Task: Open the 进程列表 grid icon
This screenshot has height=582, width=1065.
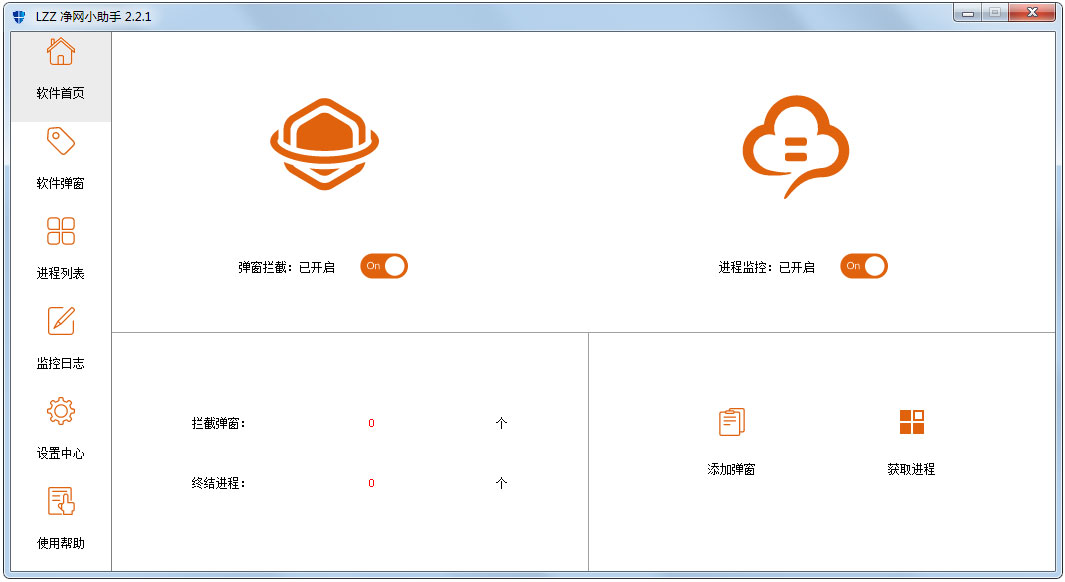Action: pos(60,231)
